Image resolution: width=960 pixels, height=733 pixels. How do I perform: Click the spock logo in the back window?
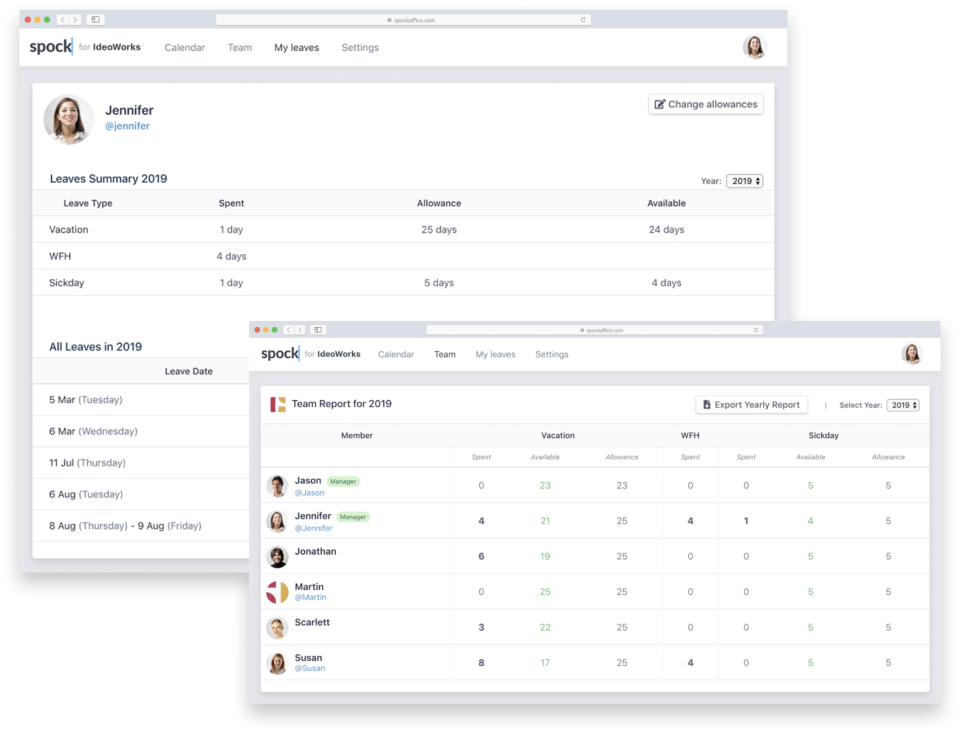[x=51, y=47]
